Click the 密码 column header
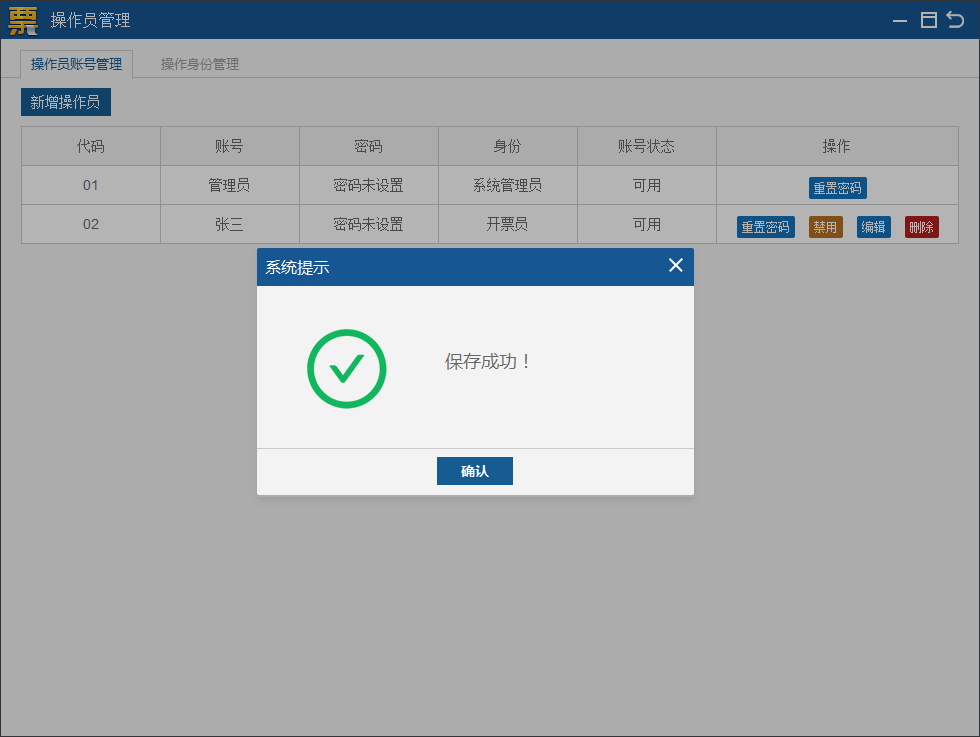Viewport: 980px width, 737px height. tap(369, 146)
